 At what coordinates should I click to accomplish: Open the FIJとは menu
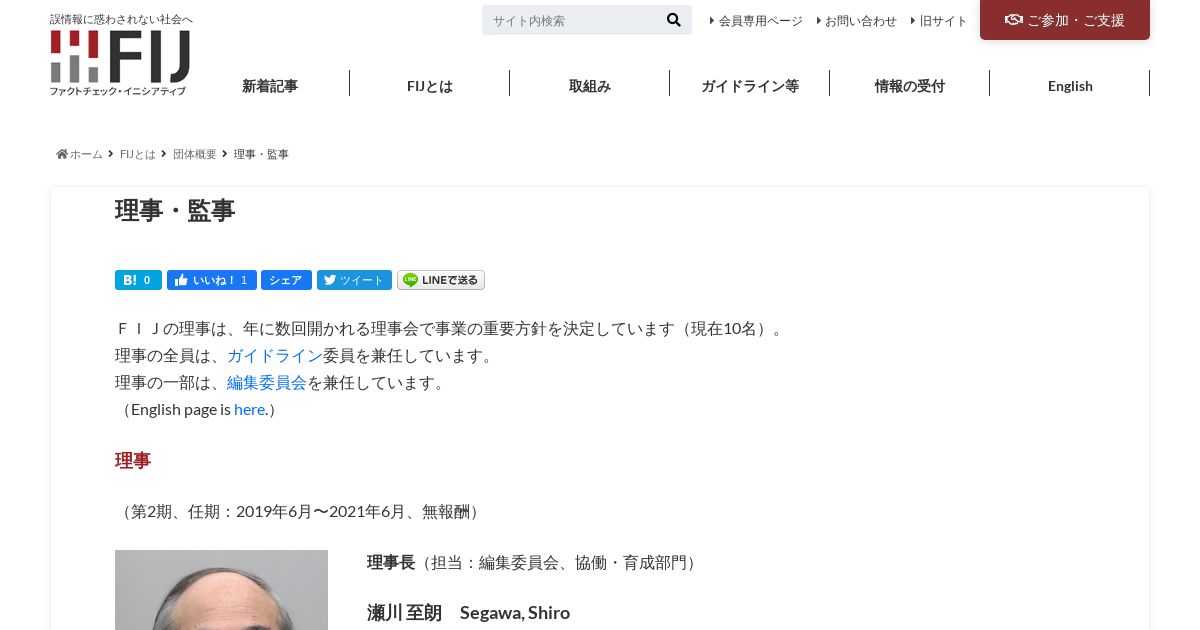[430, 86]
